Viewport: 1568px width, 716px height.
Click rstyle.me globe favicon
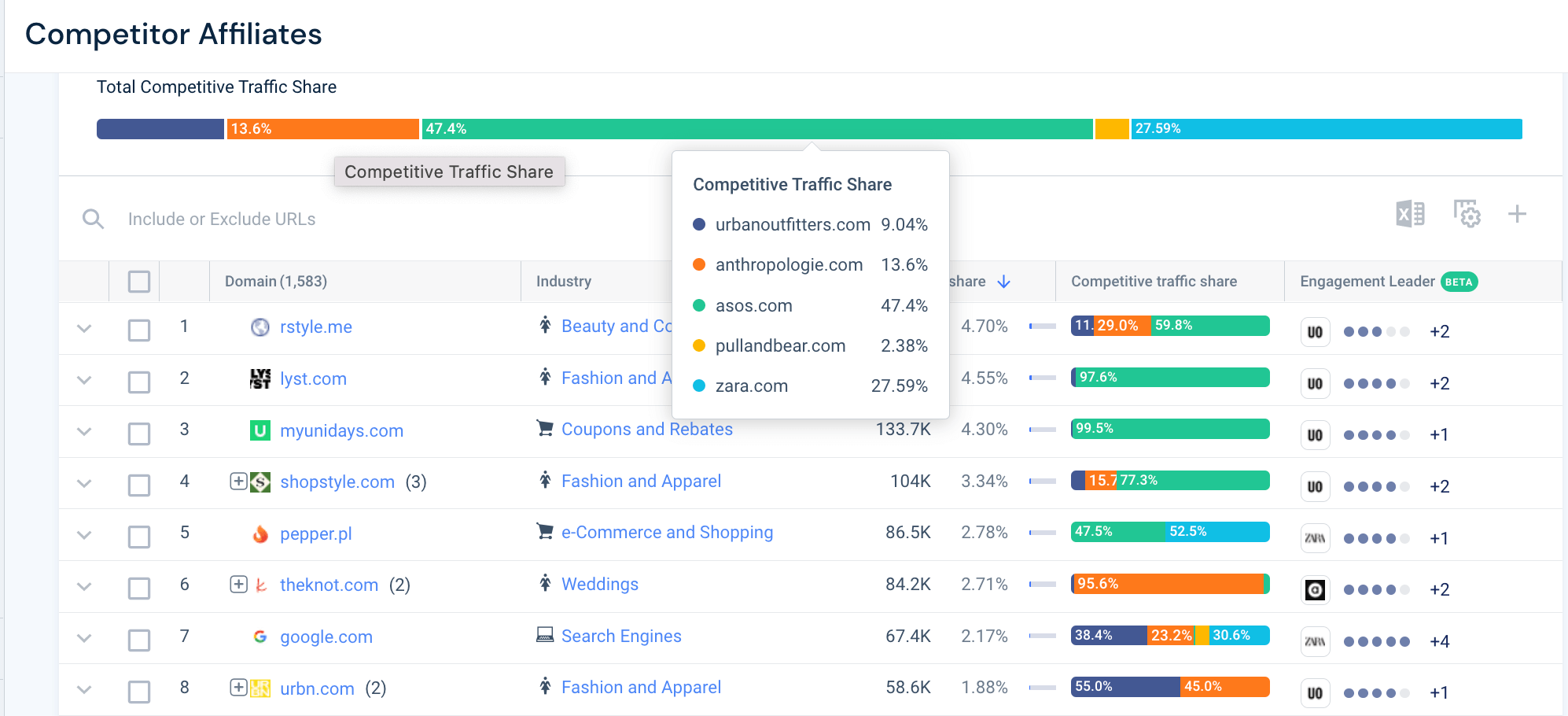(259, 327)
